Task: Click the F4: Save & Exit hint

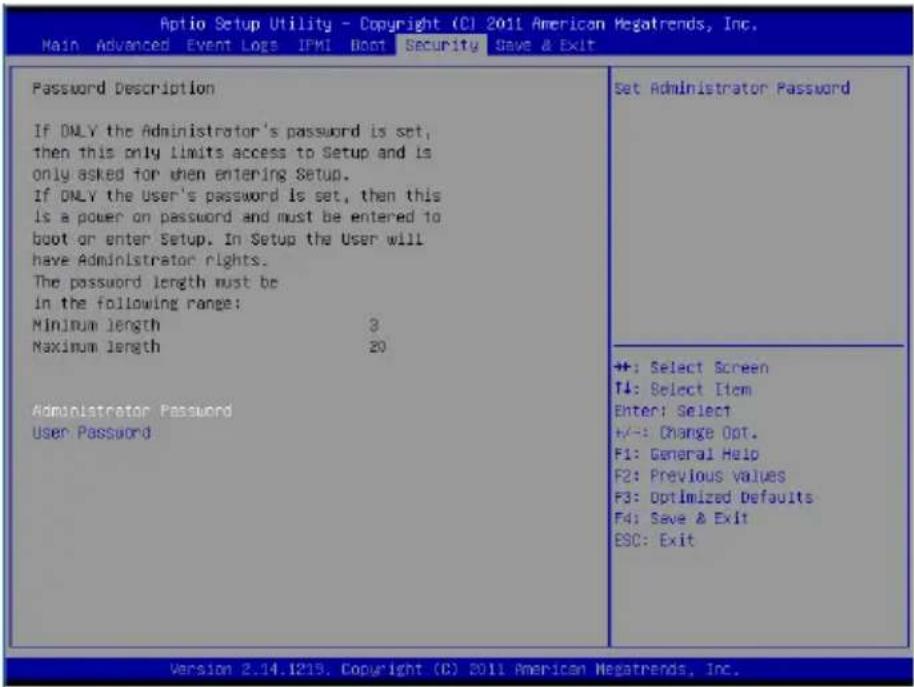Action: tap(681, 518)
